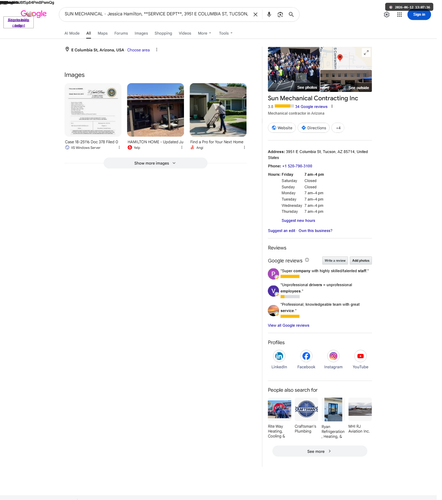The width and height of the screenshot is (442, 500).
Task: Open review "Professional, knowledgeable team with great service"
Action: (x=320, y=307)
